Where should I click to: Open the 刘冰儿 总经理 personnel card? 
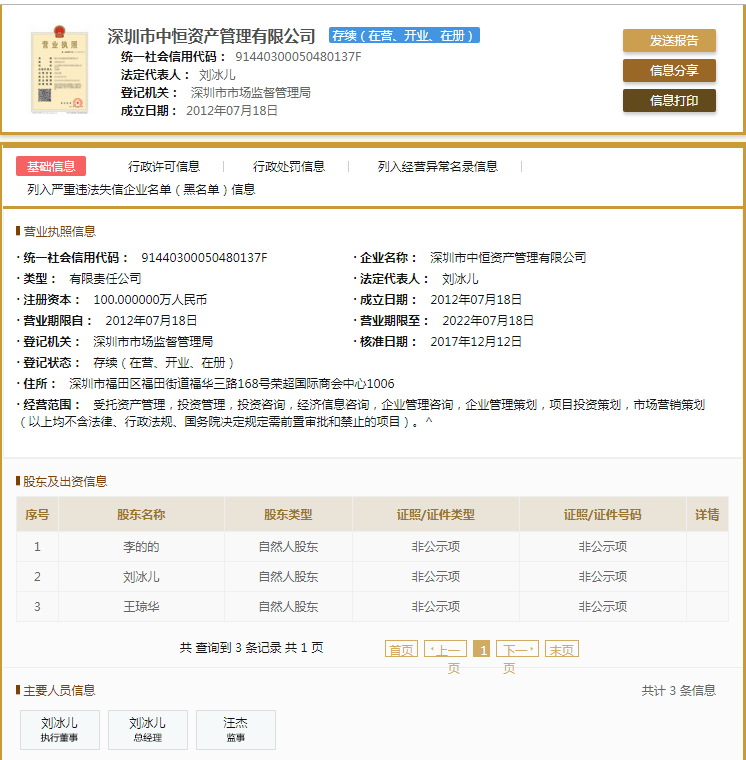point(147,729)
